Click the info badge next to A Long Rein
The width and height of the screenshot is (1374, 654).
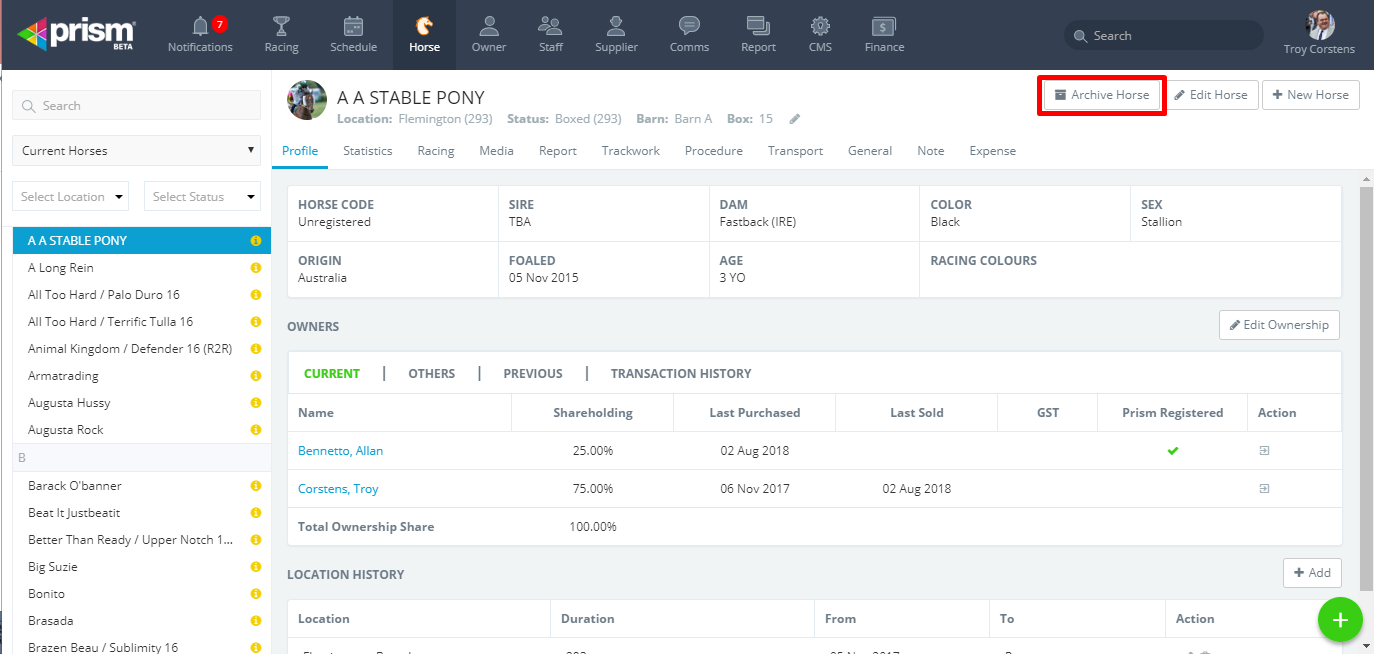[x=255, y=268]
